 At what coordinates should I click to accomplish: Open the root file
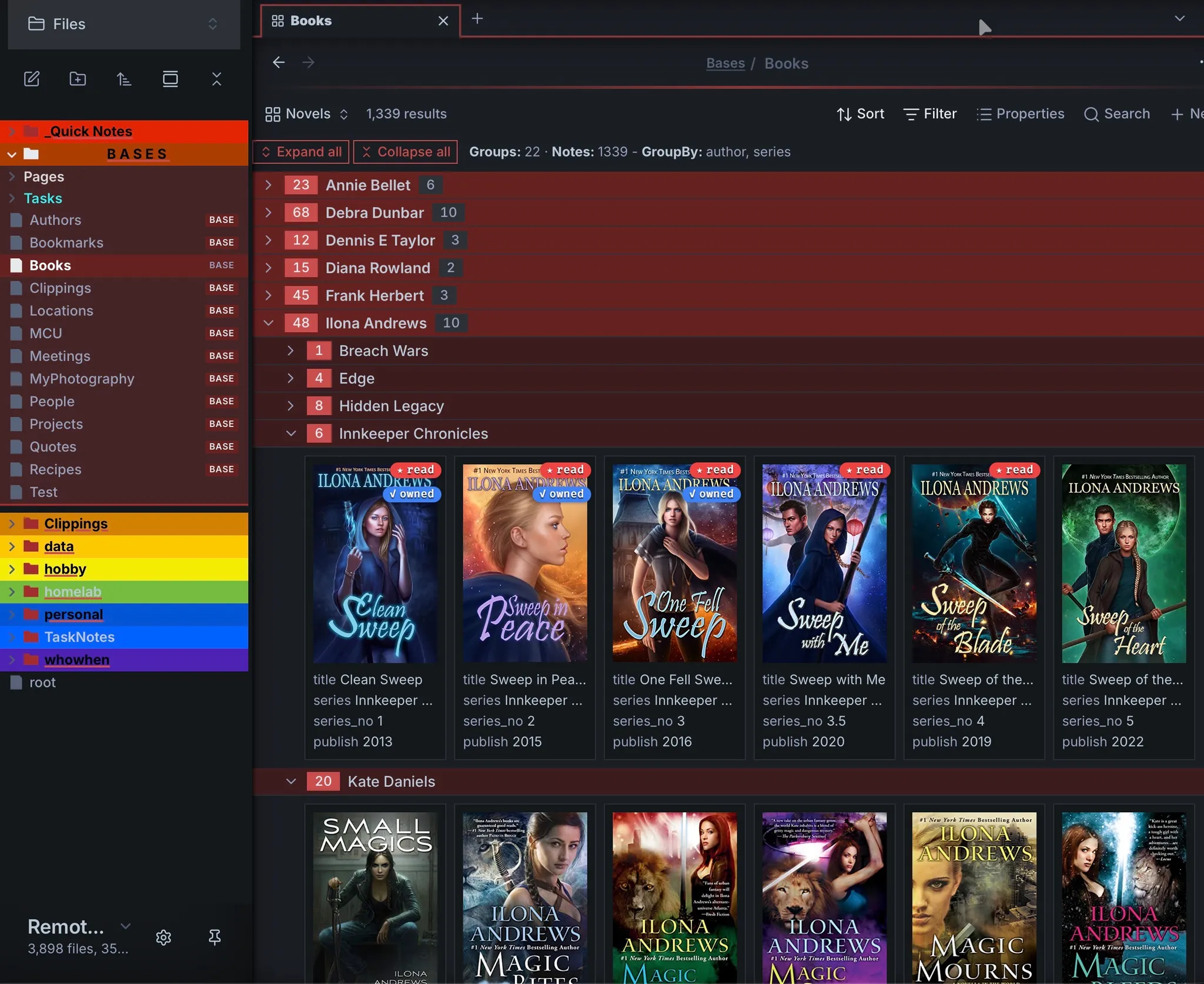(123, 682)
